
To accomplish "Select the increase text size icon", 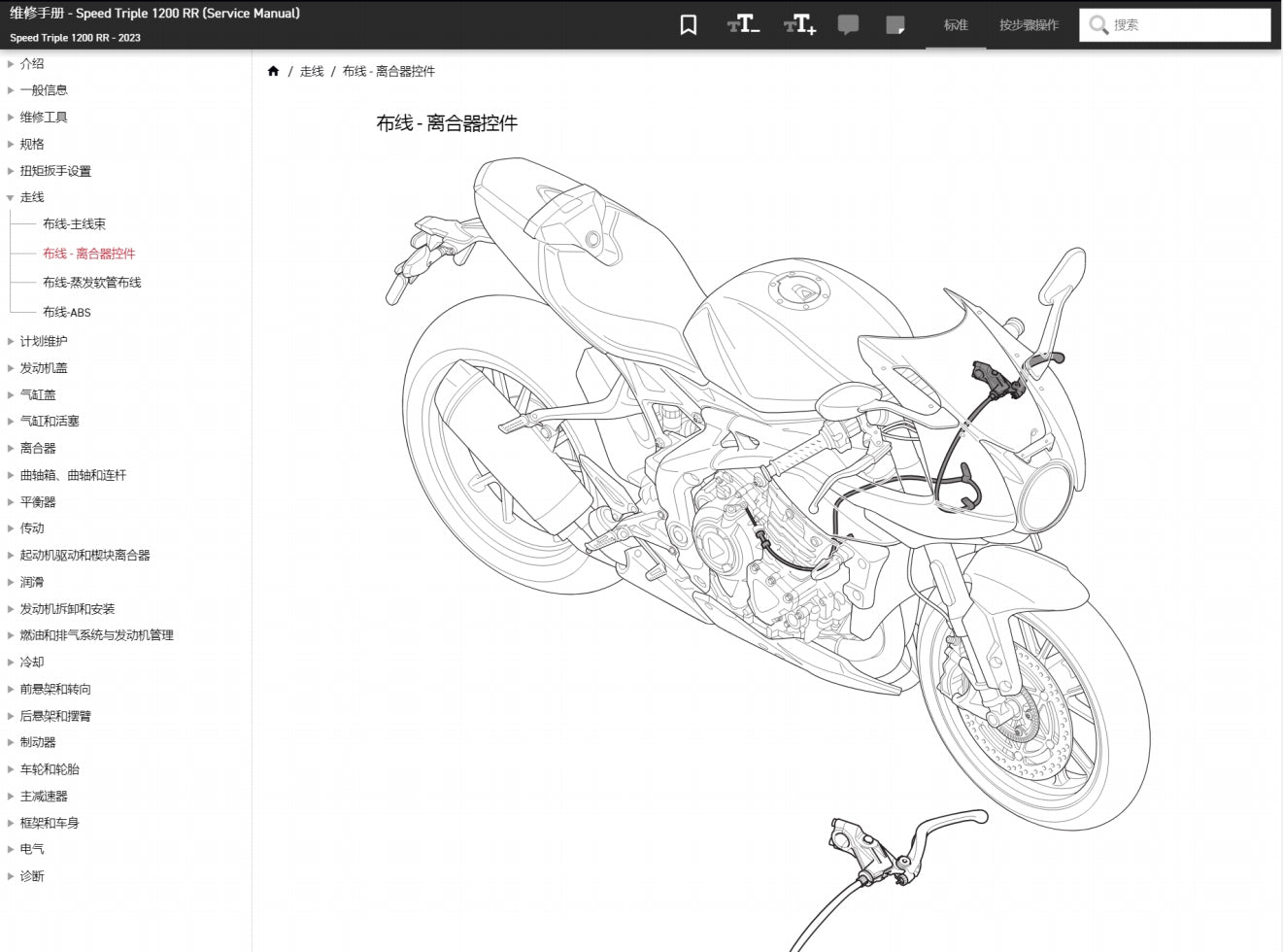I will pyautogui.click(x=798, y=24).
